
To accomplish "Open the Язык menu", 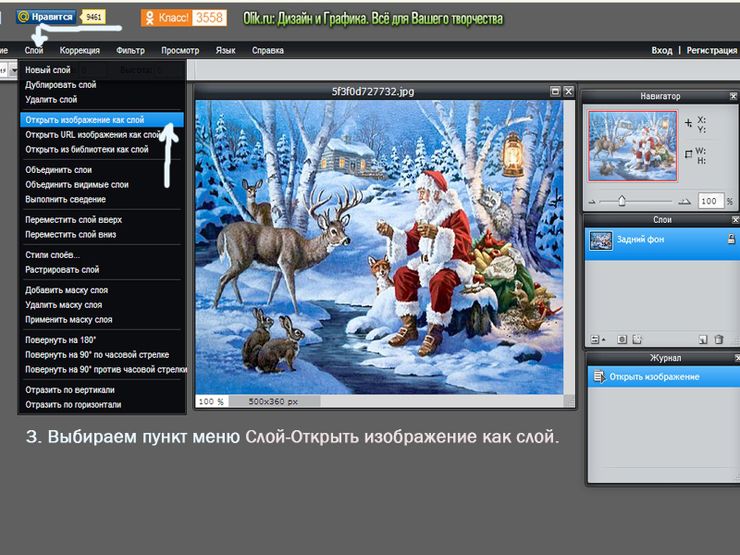I will [x=226, y=50].
